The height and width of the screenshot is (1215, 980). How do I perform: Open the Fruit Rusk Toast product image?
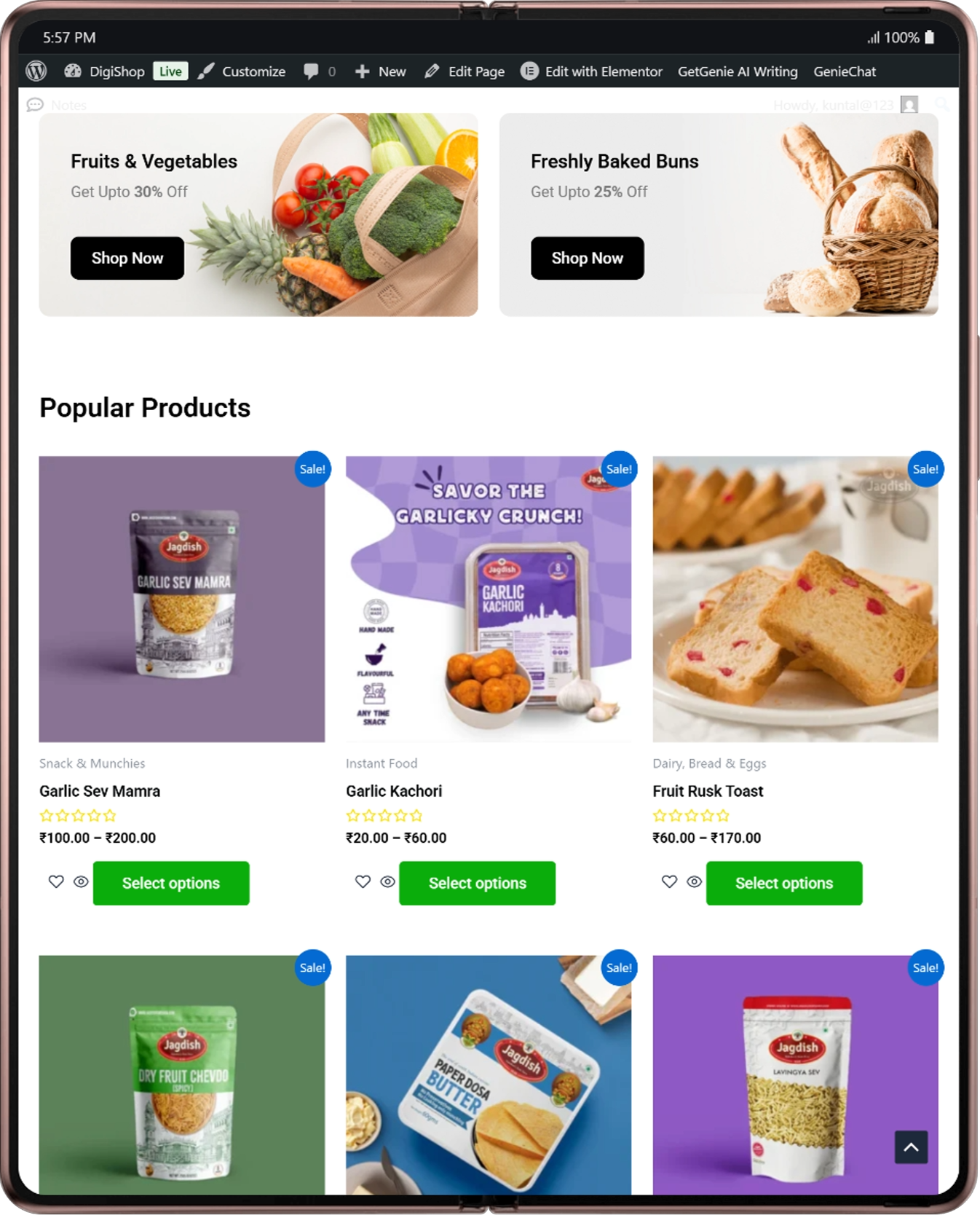point(795,599)
